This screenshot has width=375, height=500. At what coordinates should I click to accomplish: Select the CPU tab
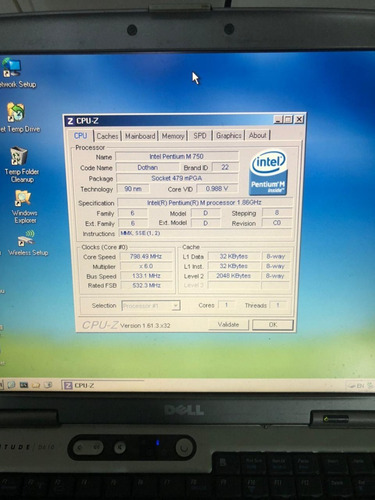(81, 136)
